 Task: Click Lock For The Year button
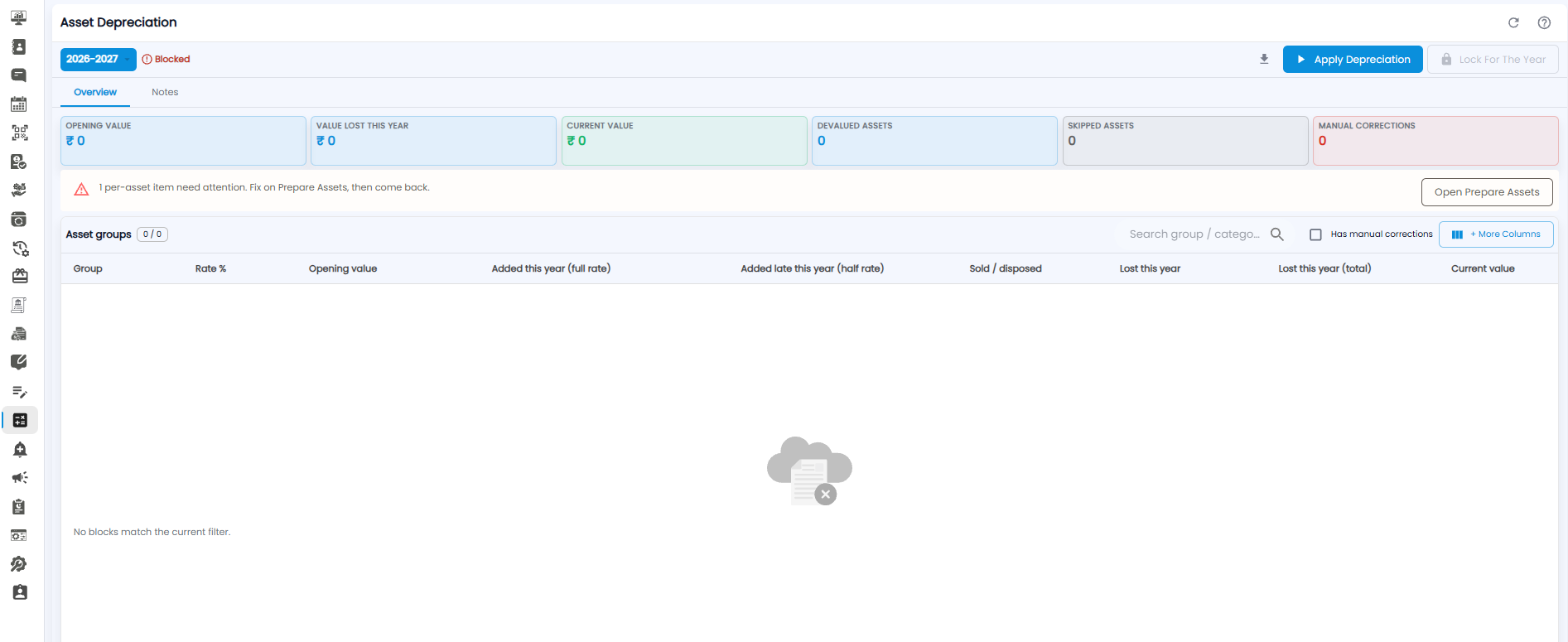pyautogui.click(x=1493, y=60)
